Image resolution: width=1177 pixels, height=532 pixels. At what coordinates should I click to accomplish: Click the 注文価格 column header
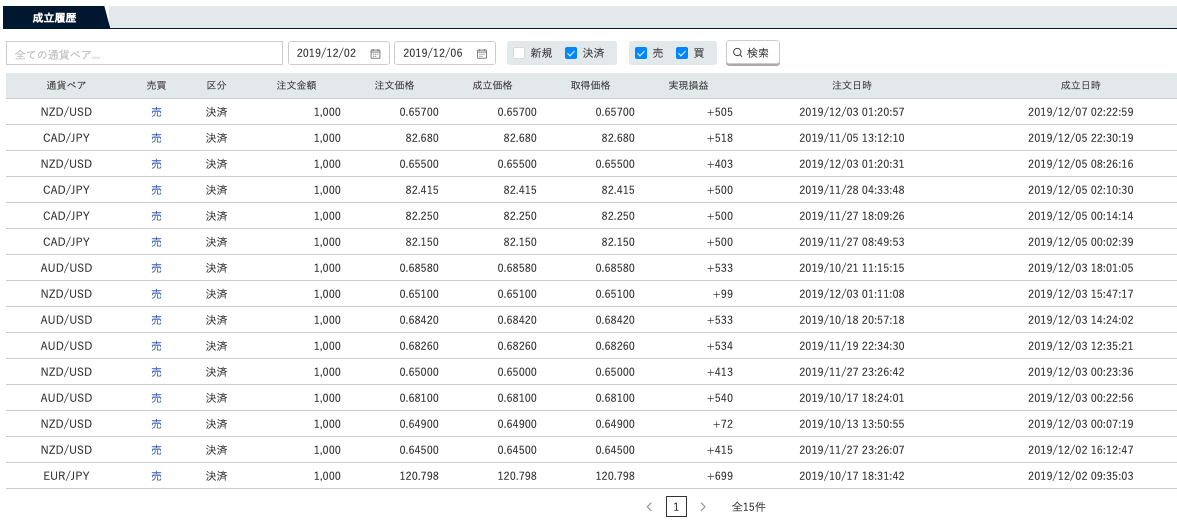pos(394,86)
